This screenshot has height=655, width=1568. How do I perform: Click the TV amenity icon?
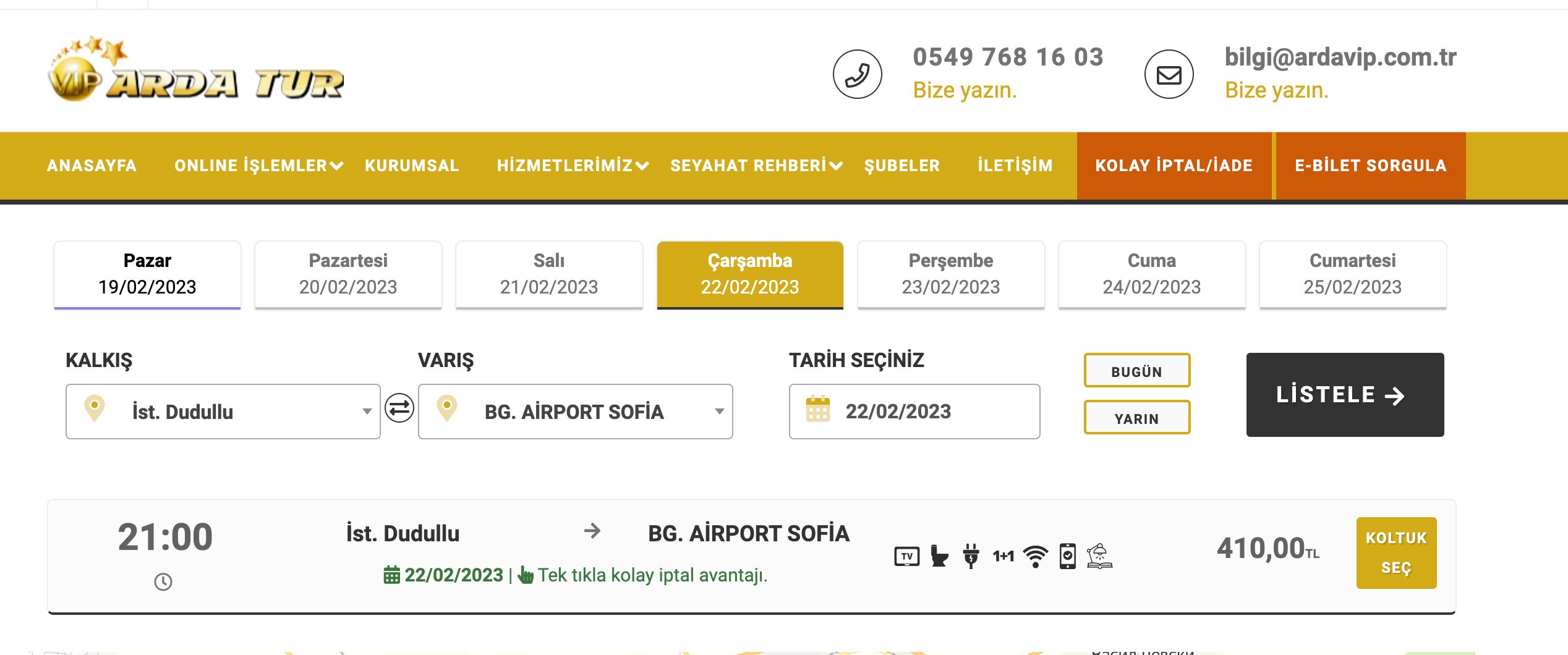pyautogui.click(x=906, y=556)
